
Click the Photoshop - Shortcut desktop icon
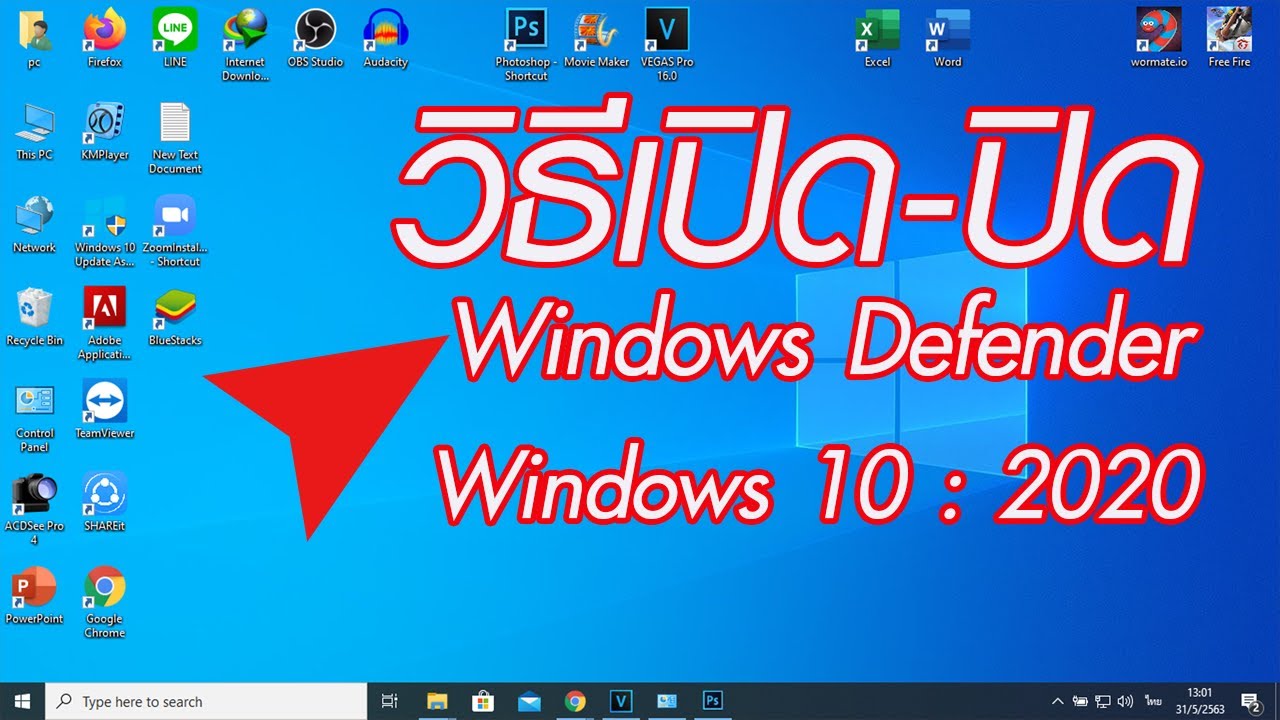[x=526, y=45]
